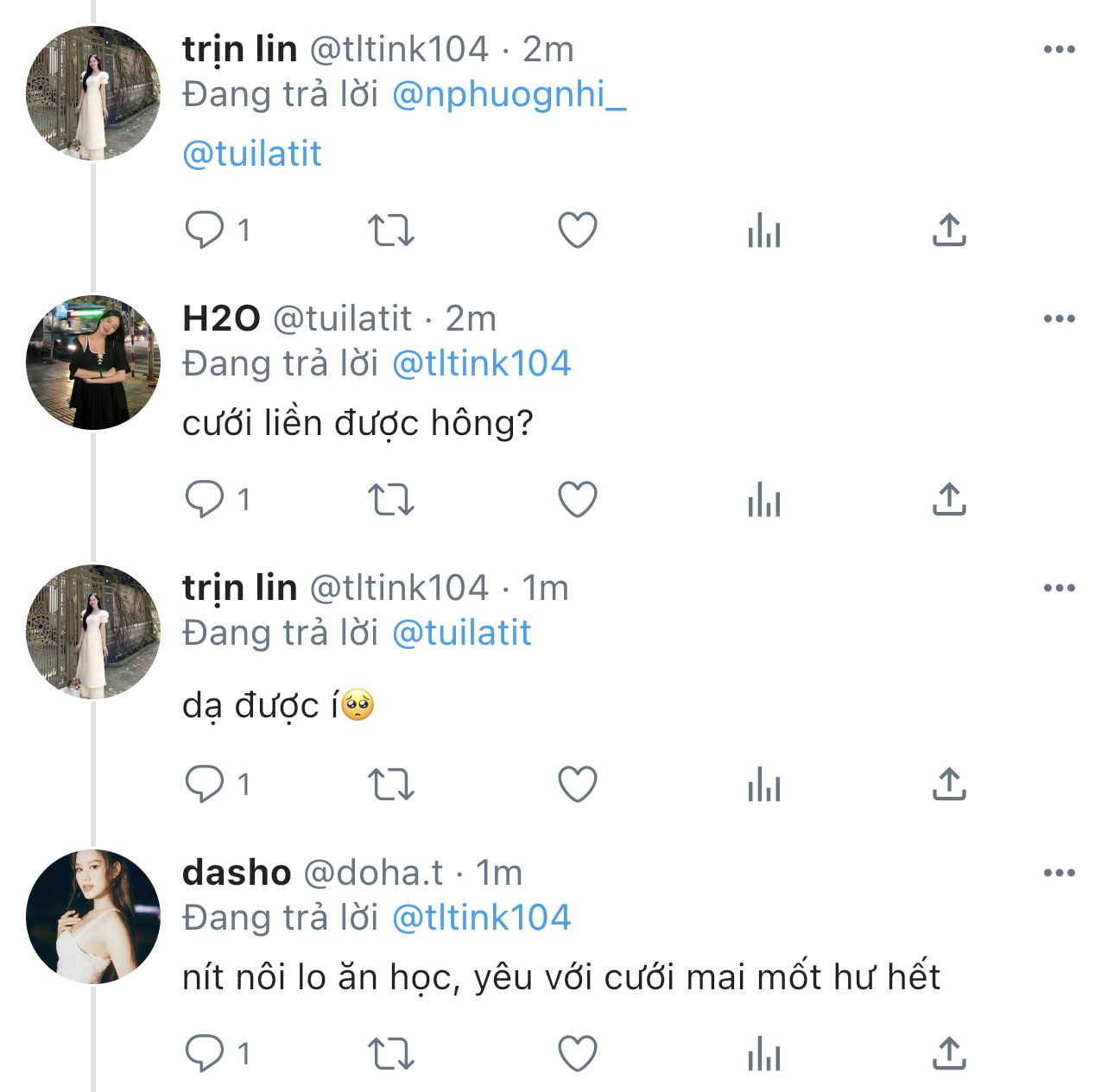Open more options on H2O's tweet
The height and width of the screenshot is (1092, 1114).
click(1059, 319)
